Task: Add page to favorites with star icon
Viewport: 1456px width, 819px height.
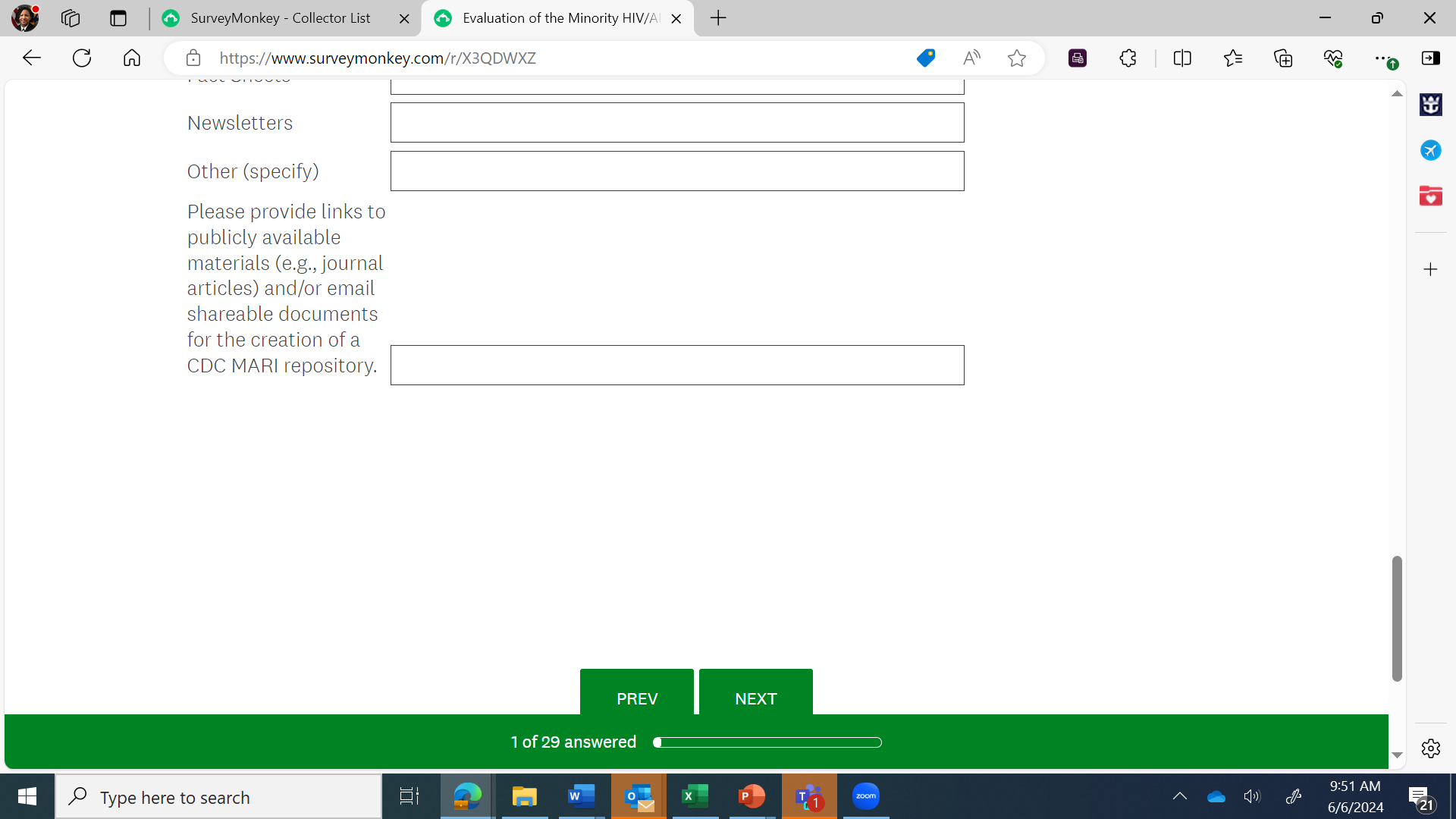Action: [1017, 58]
